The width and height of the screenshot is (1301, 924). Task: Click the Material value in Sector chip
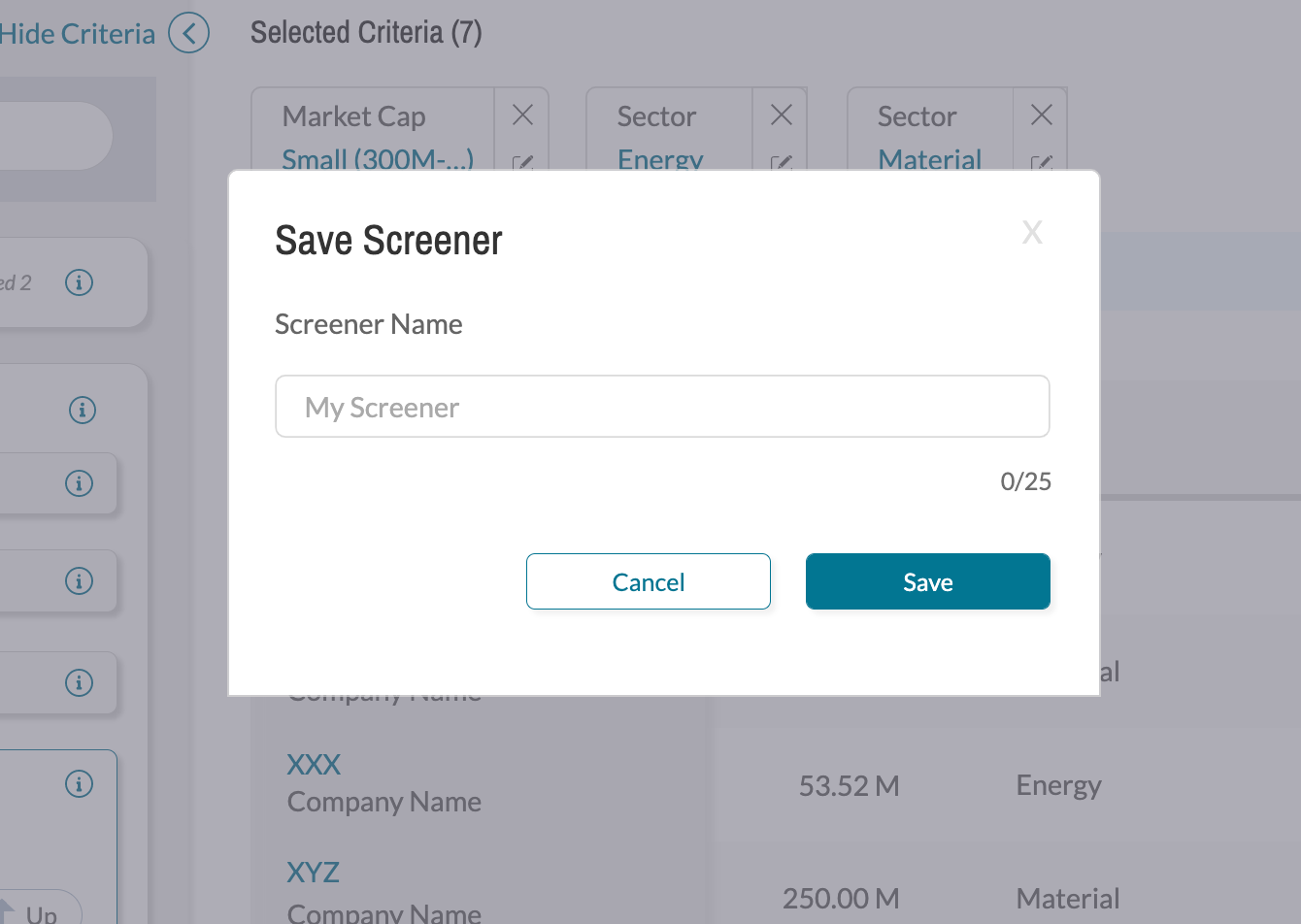click(930, 159)
